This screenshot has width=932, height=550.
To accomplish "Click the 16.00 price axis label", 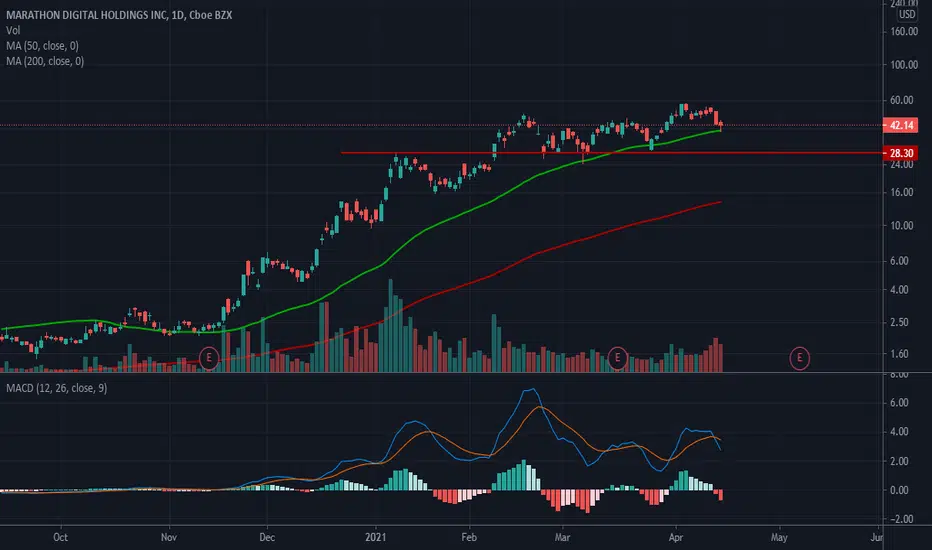I will pos(902,193).
